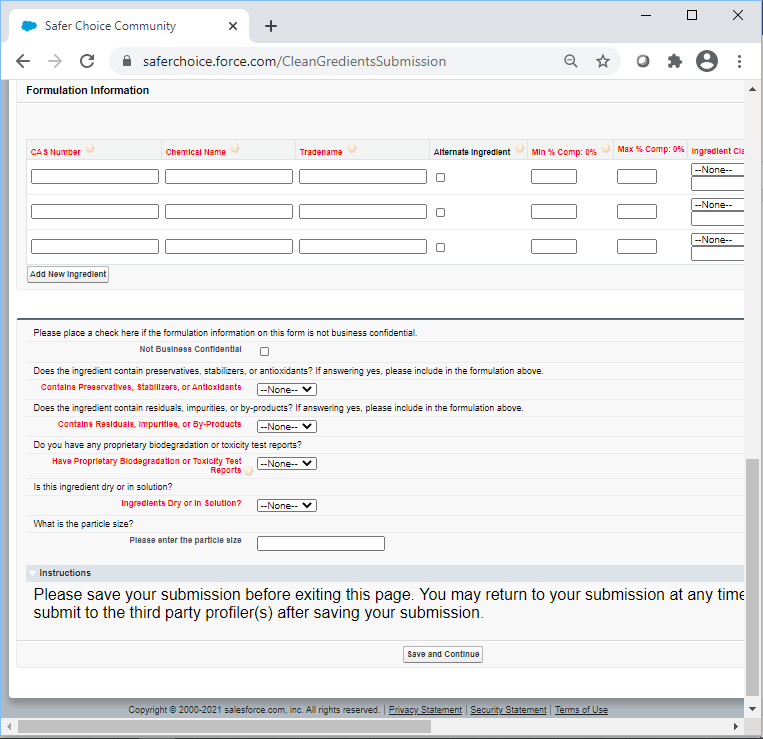This screenshot has width=763, height=739.
Task: Open the Ingredients Dry or In Solution dropdown
Action: [x=286, y=506]
